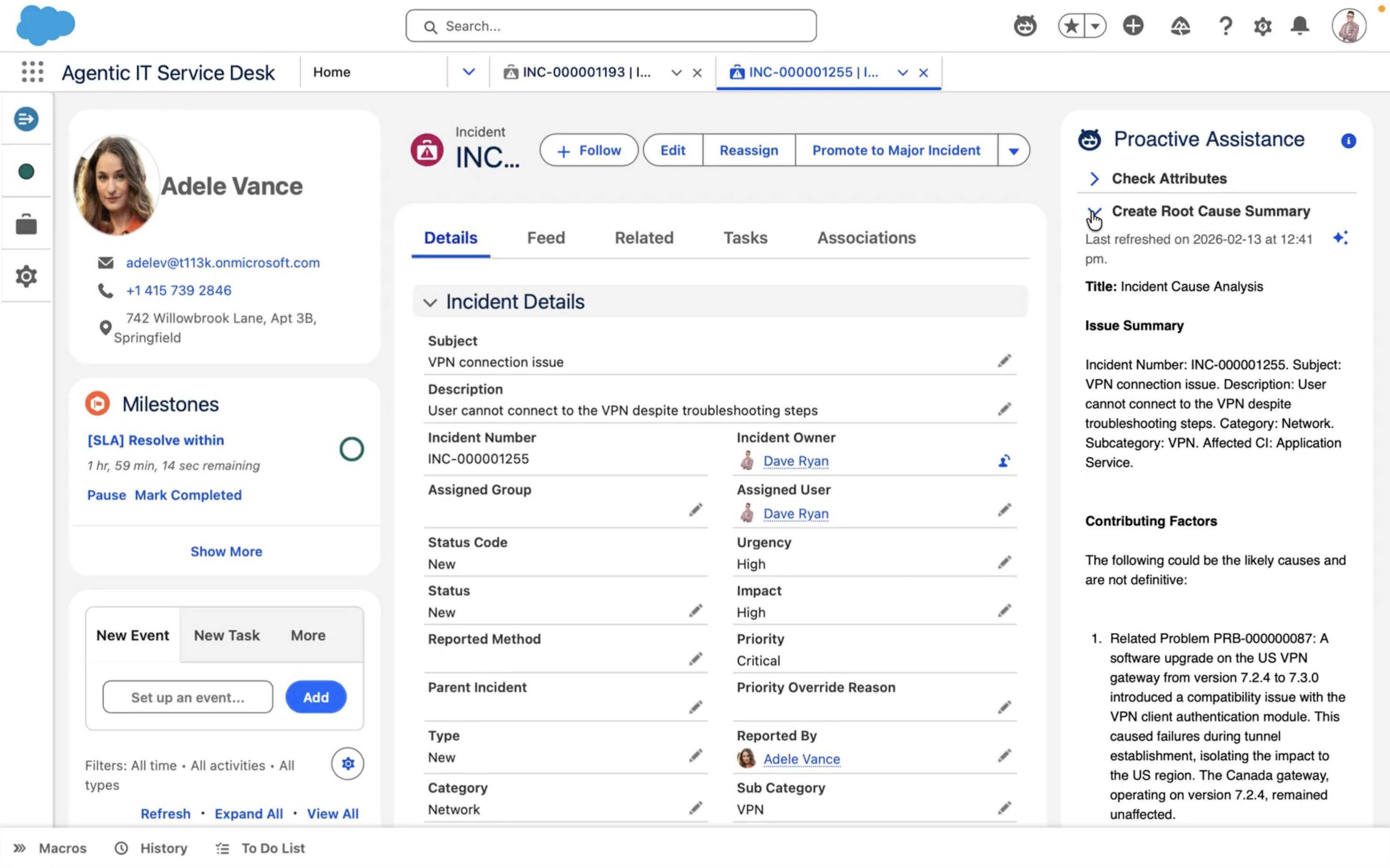
Task: Expand the Check Attributes section
Action: [1095, 179]
